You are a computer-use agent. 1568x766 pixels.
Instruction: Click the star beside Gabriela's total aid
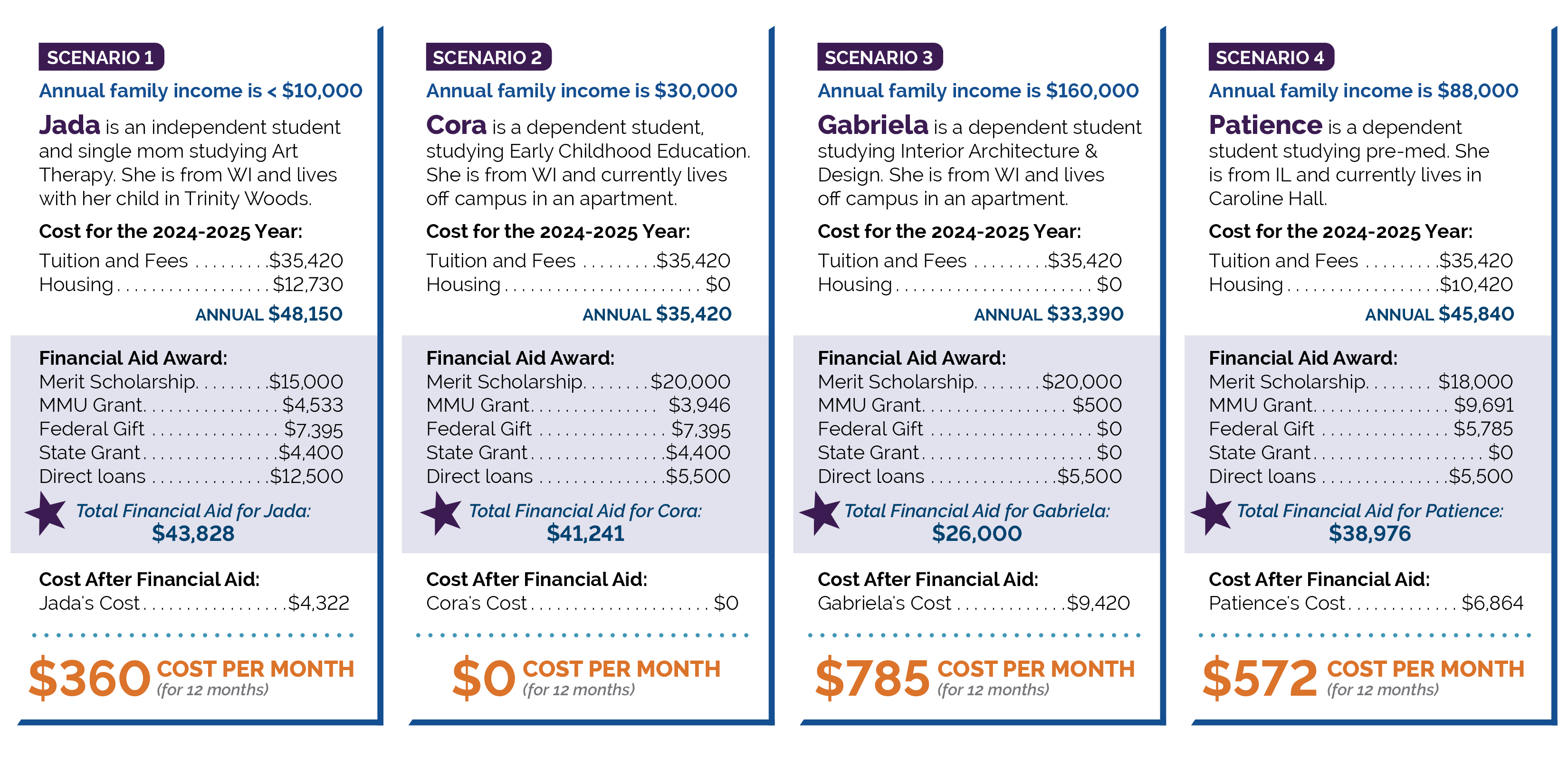coord(820,513)
